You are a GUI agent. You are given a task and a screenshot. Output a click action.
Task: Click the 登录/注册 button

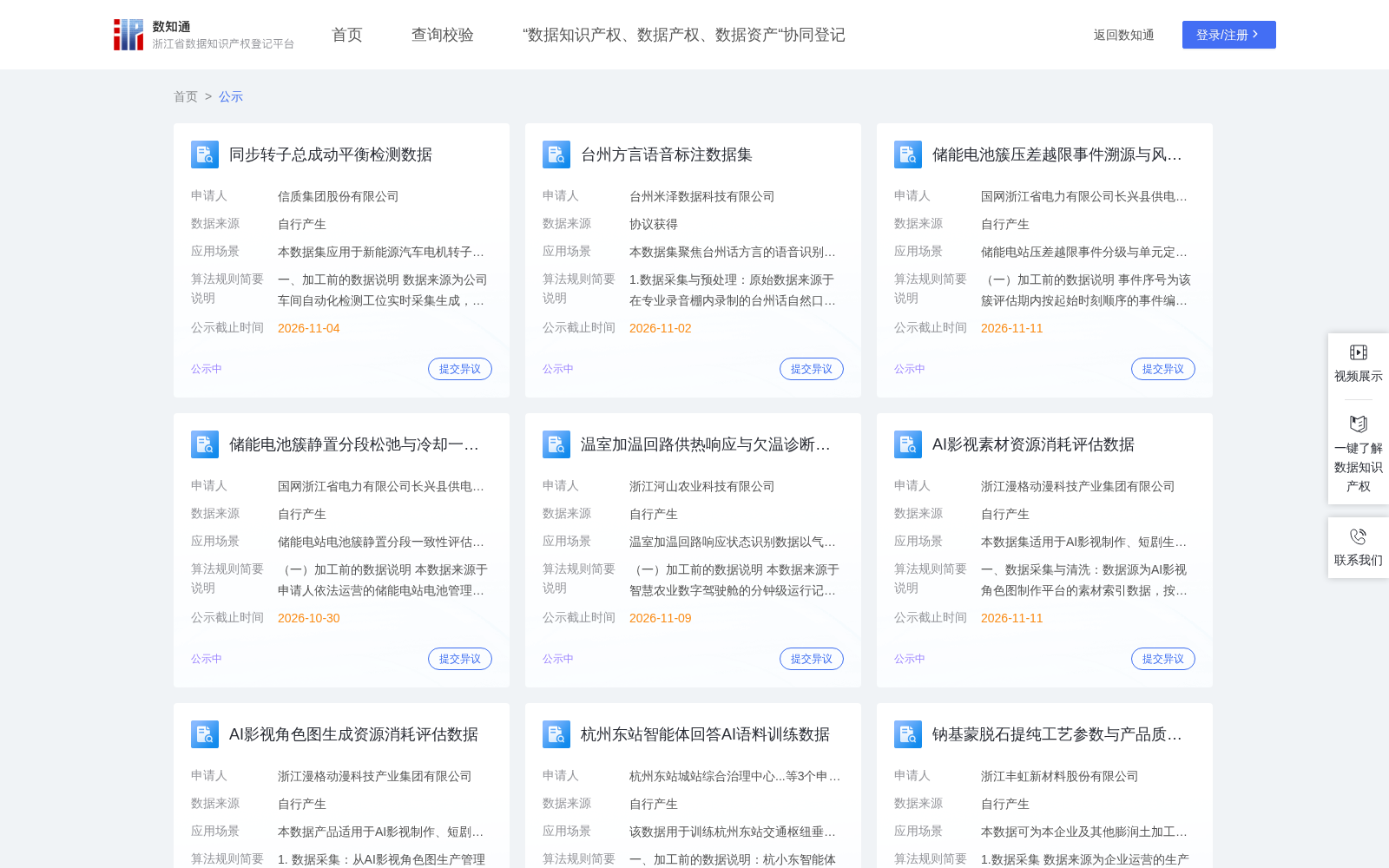pos(1229,35)
